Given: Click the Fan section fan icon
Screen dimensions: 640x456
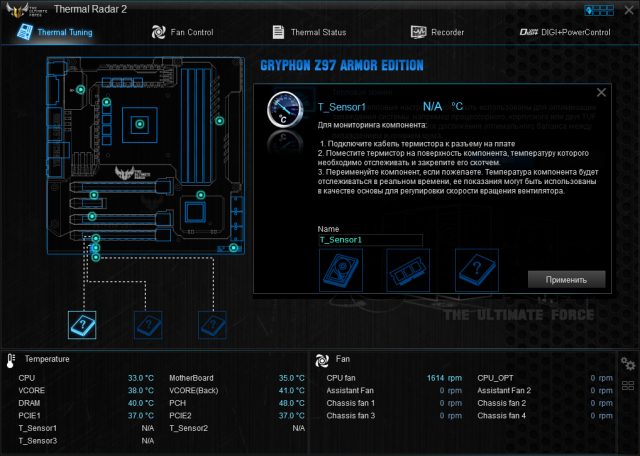Looking at the screenshot, I should tap(322, 360).
